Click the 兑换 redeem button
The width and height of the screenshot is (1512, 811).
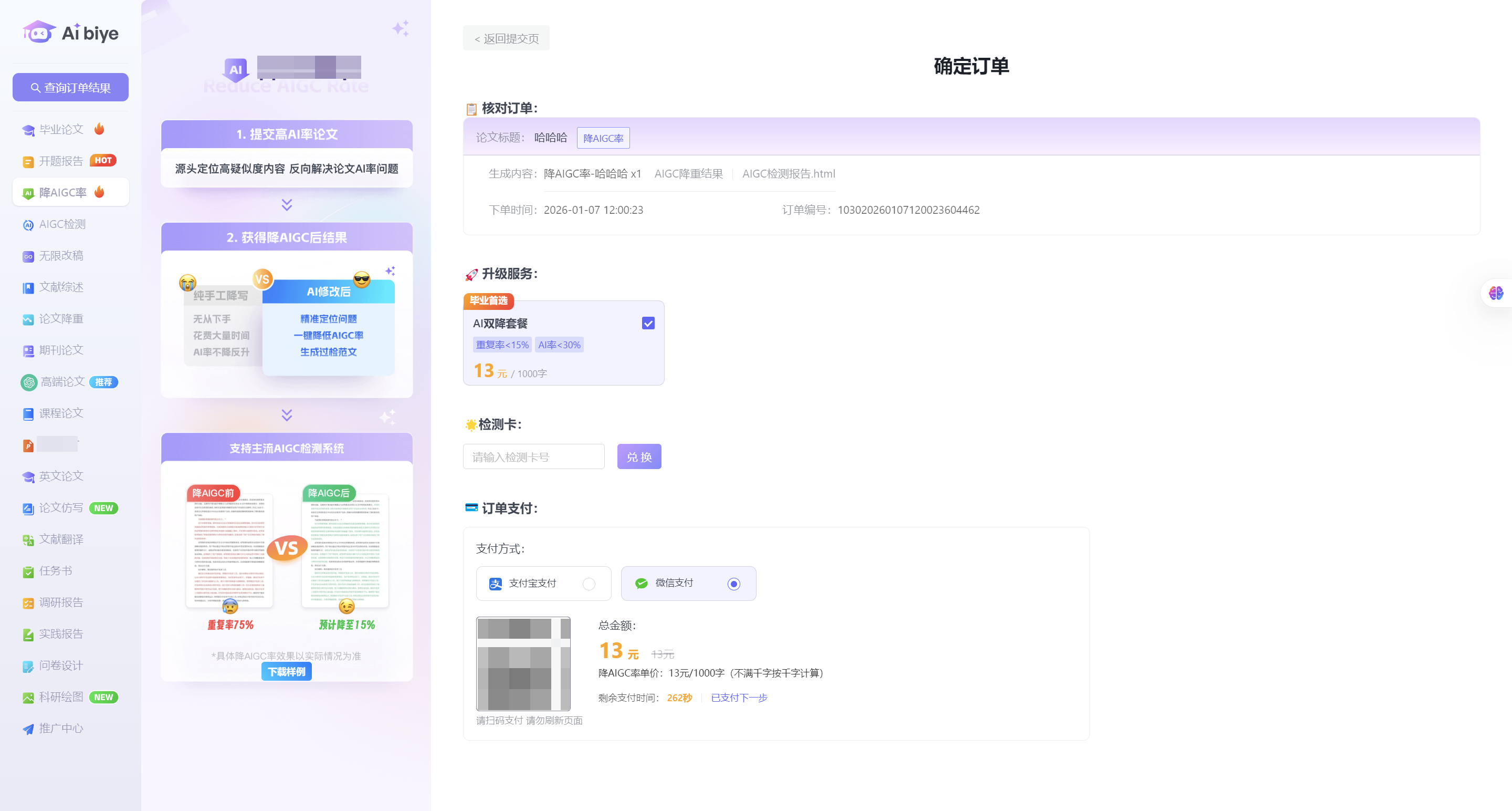pos(638,456)
